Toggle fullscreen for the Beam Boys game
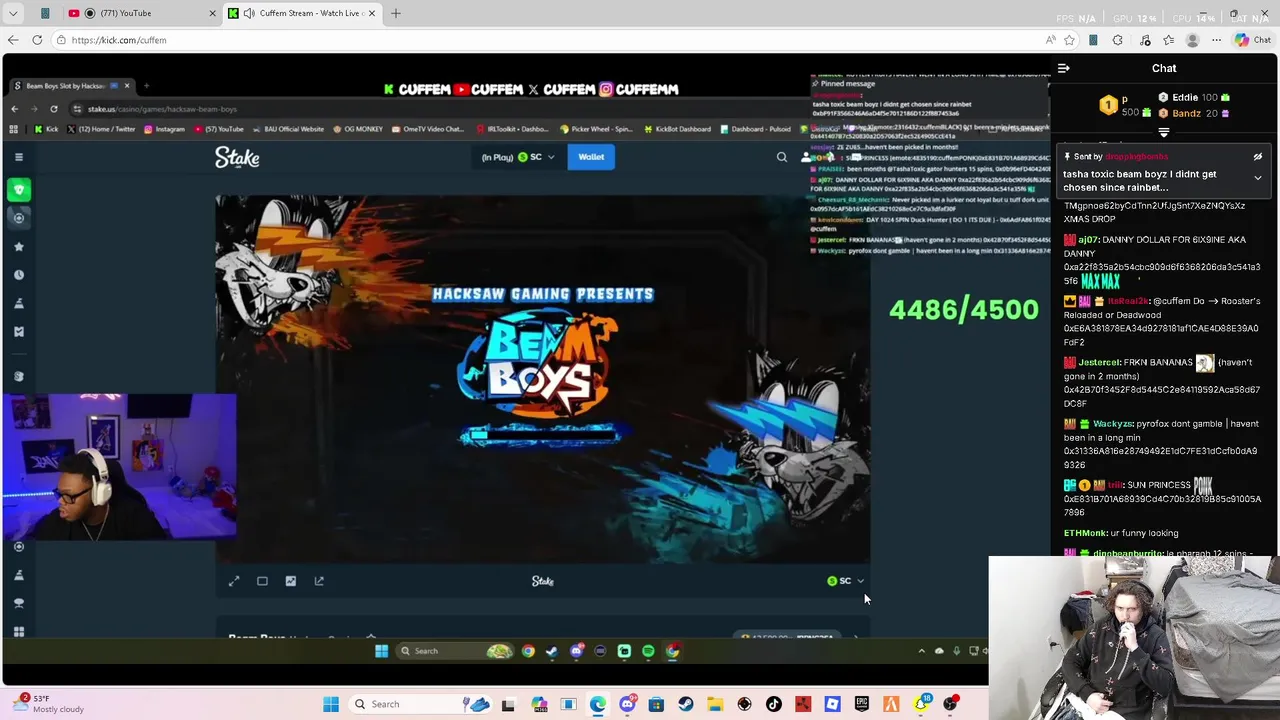This screenshot has height=720, width=1280. click(x=234, y=581)
